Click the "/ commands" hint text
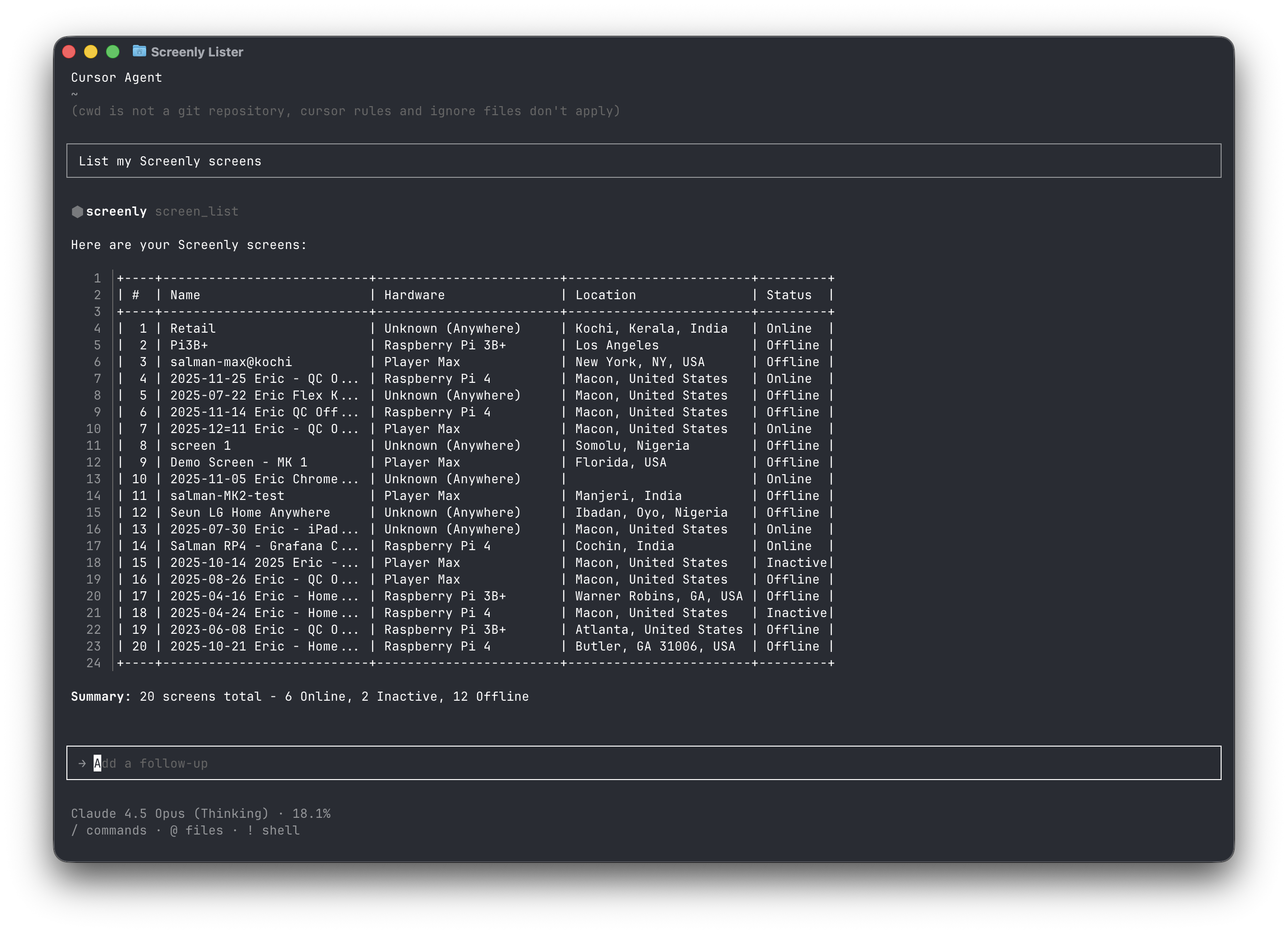The height and width of the screenshot is (933, 1288). coord(109,830)
